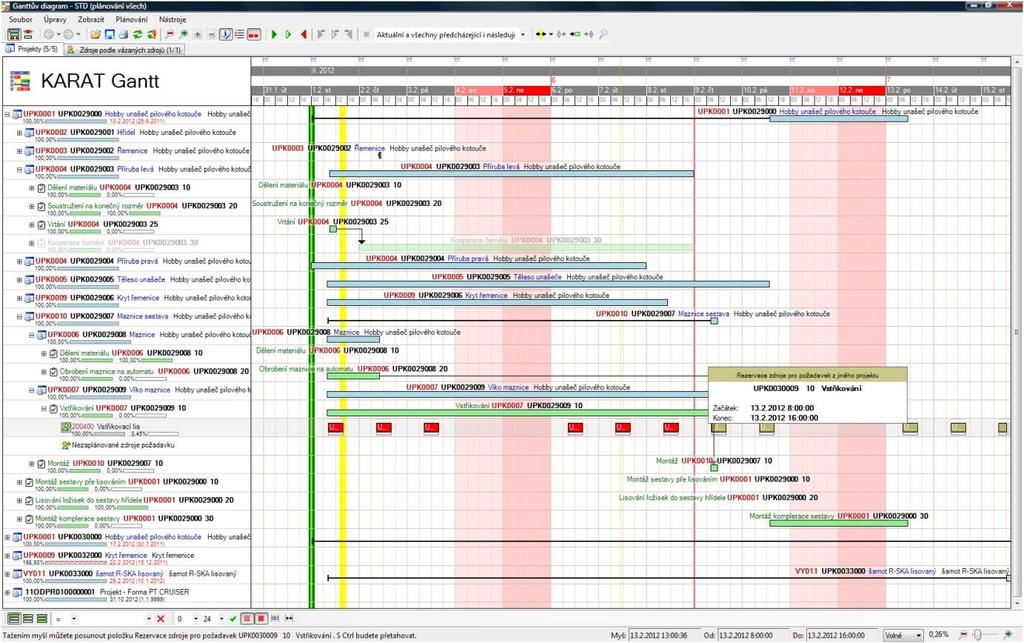
Task: Click the green checkmark in the bottom toolbar
Action: point(232,619)
